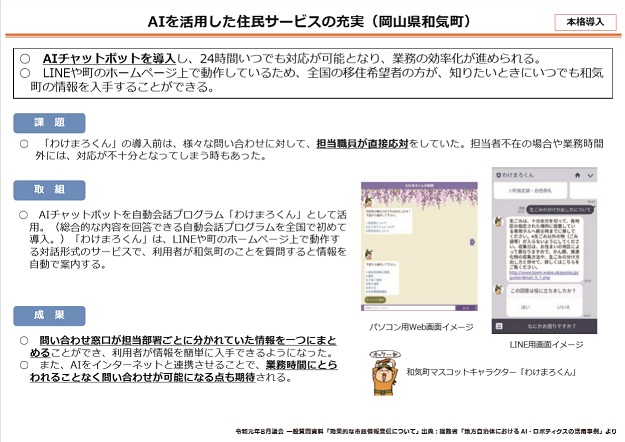The height and width of the screenshot is (442, 625).
Task: Click the slide title AIを活用した住民サービスの充実
Action: (x=256, y=22)
